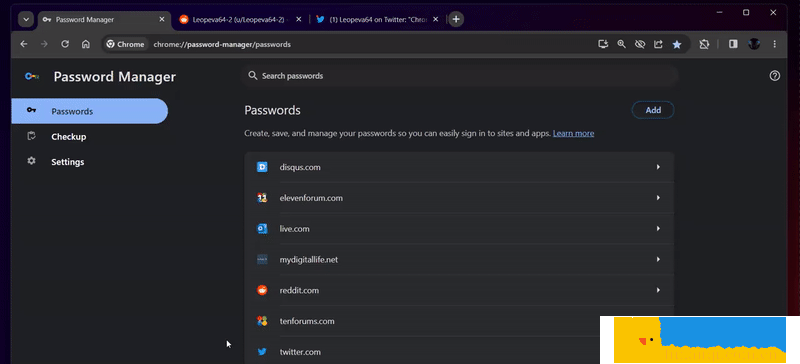Open the home page
The width and height of the screenshot is (800, 364).
point(86,44)
